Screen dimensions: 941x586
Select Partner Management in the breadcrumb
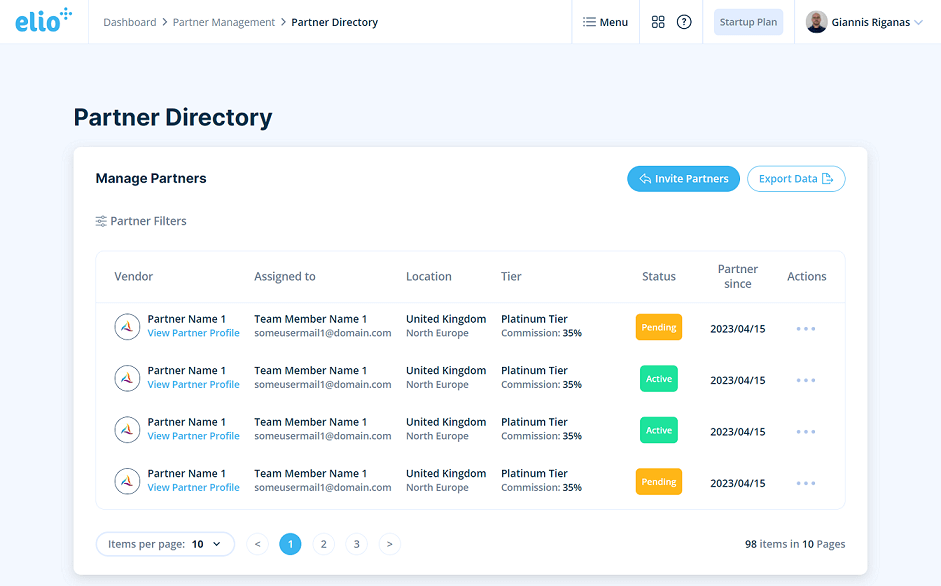click(x=222, y=21)
